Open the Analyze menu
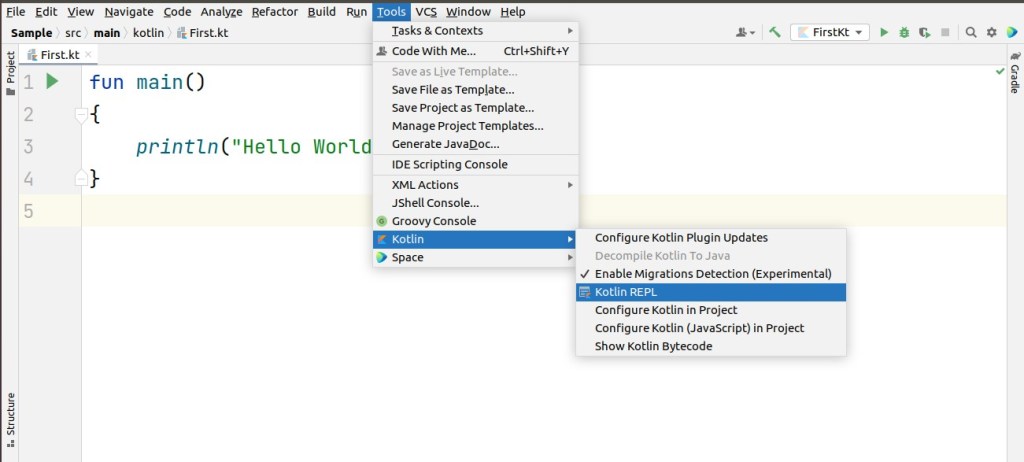The width and height of the screenshot is (1024, 462). [x=221, y=12]
